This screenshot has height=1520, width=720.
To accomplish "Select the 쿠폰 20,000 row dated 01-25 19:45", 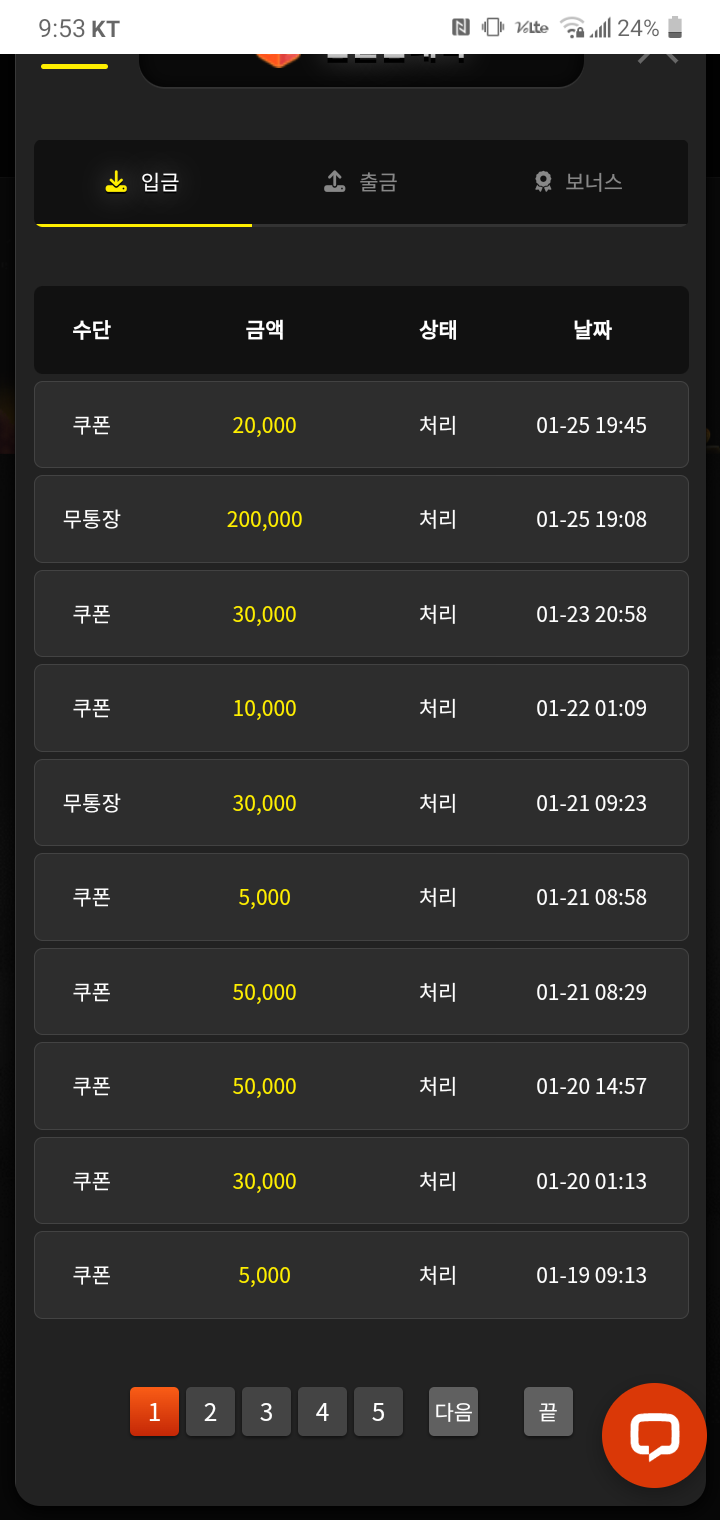I will coord(361,425).
